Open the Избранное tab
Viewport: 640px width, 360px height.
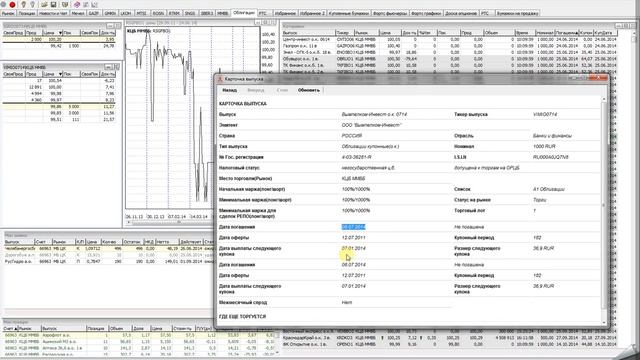tap(285, 13)
